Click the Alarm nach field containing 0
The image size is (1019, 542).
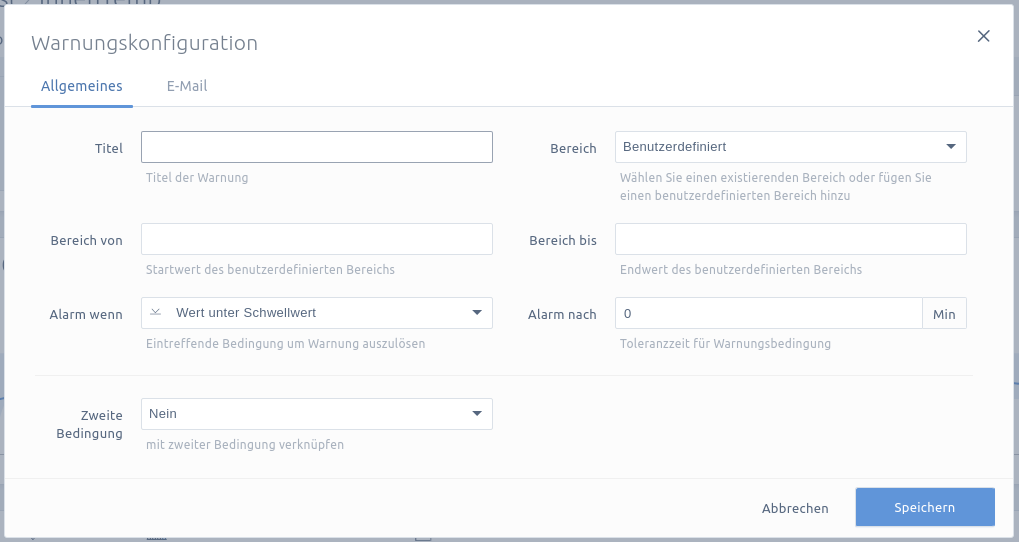[x=769, y=313]
